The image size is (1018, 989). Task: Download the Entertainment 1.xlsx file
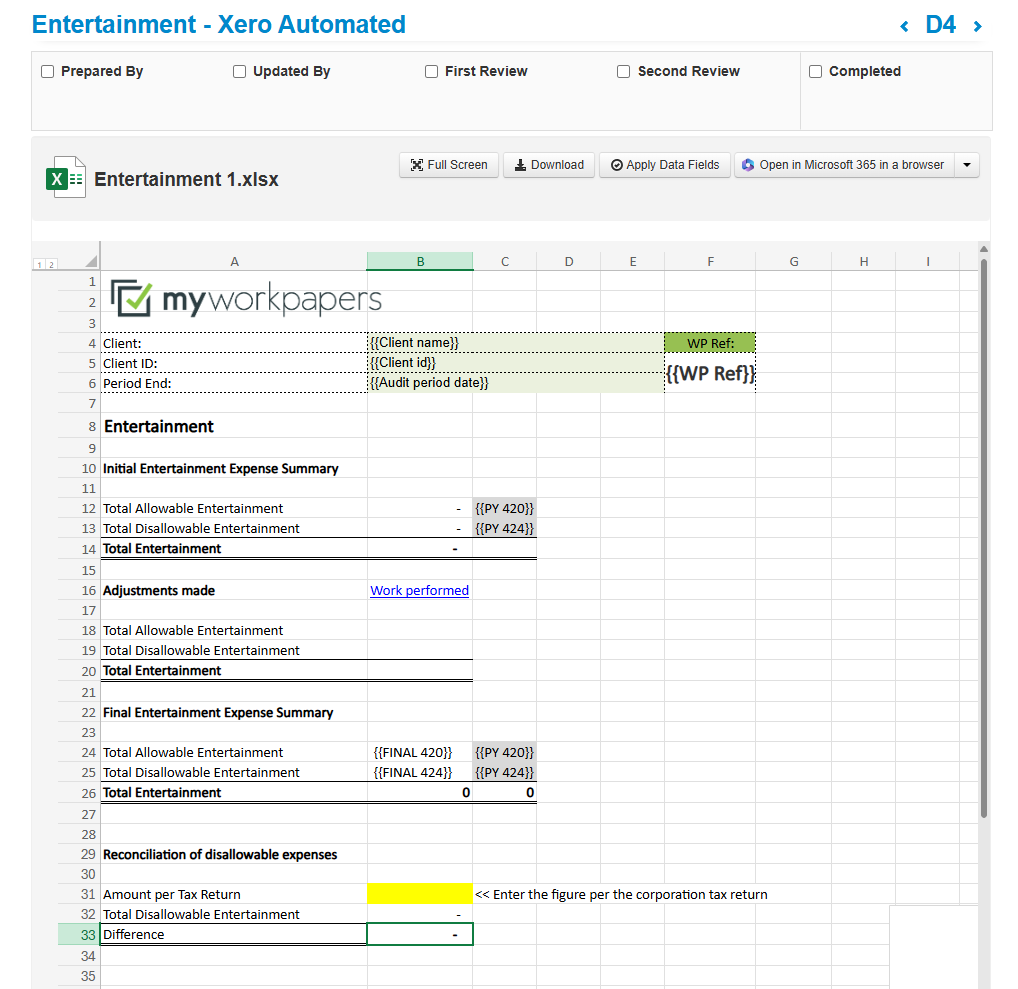coord(549,165)
